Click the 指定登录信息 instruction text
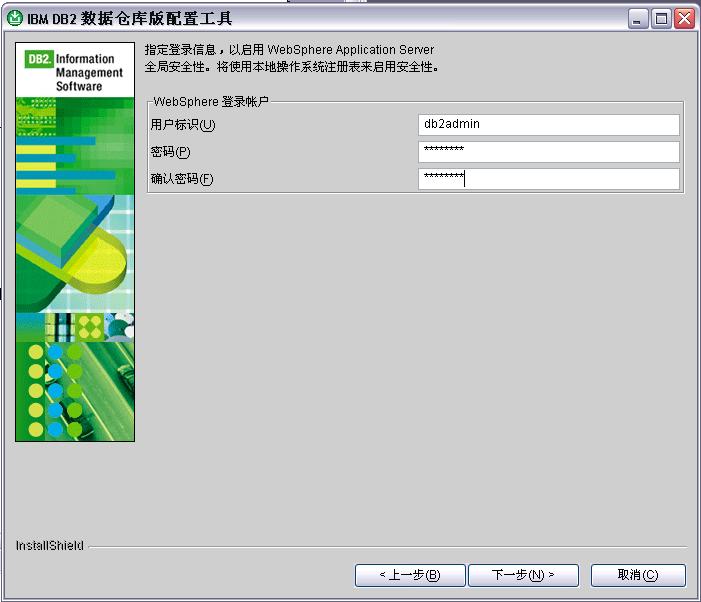701x602 pixels. (x=291, y=58)
